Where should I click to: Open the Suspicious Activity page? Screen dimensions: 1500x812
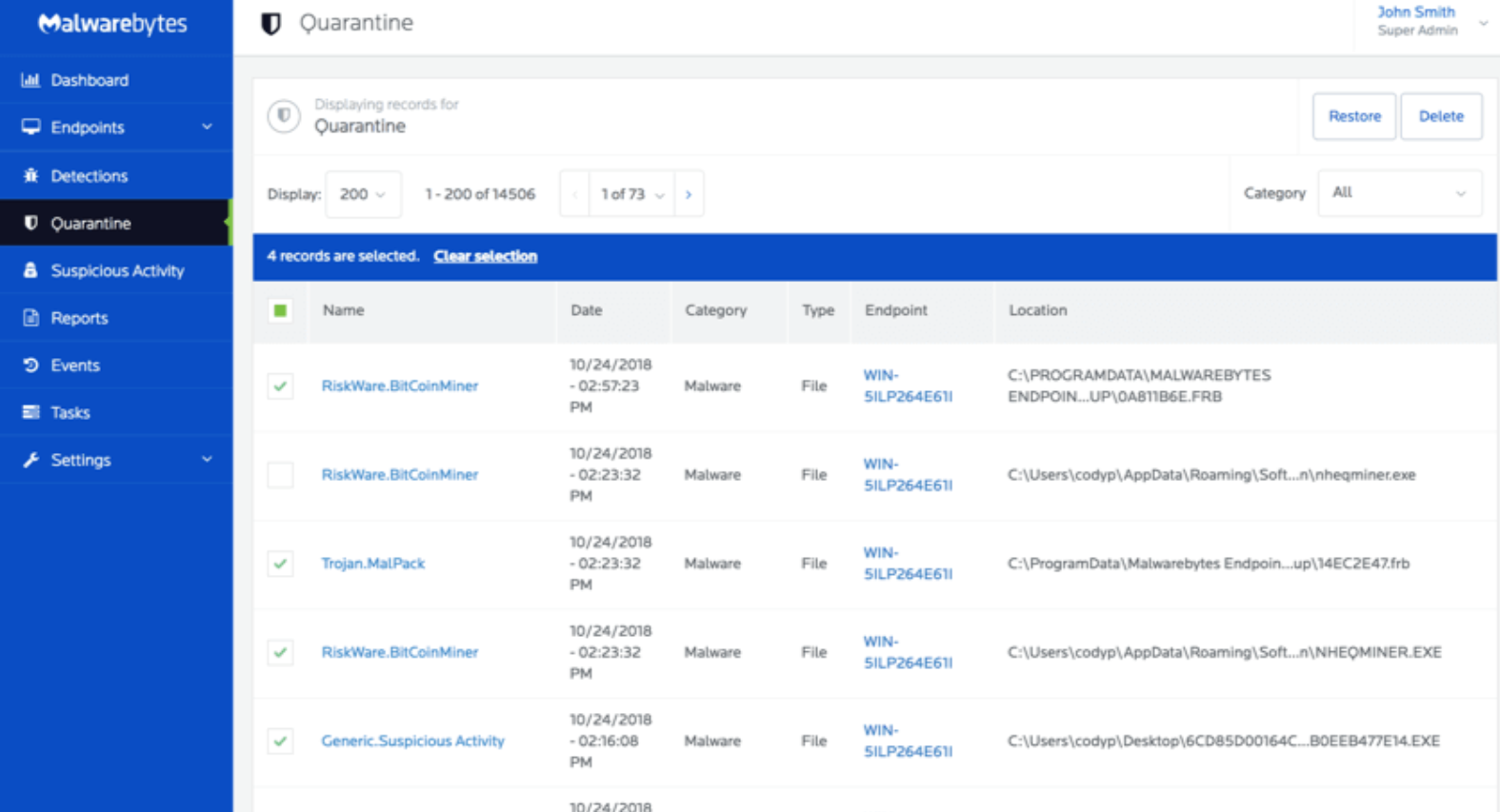click(116, 270)
